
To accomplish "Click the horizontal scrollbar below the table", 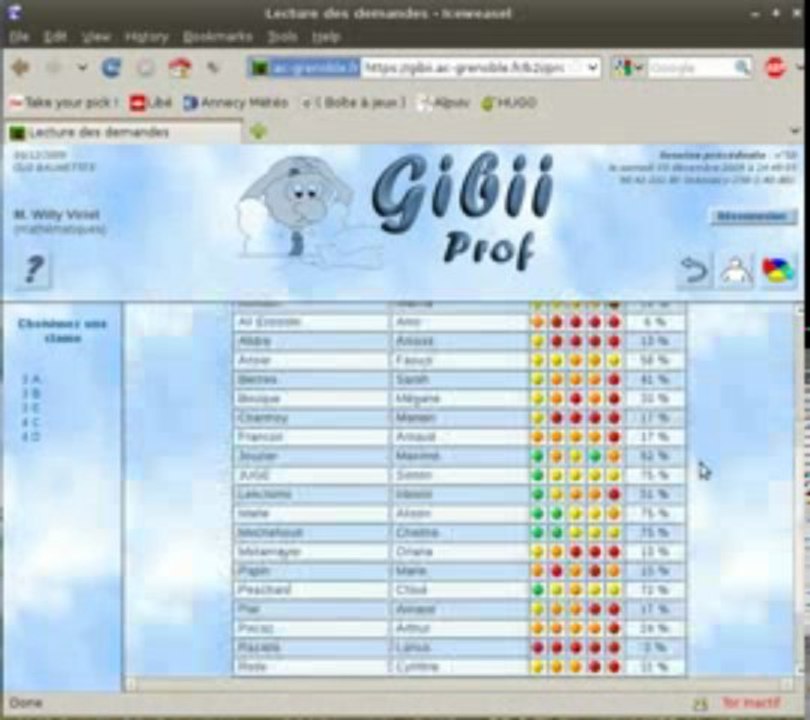I will point(460,685).
